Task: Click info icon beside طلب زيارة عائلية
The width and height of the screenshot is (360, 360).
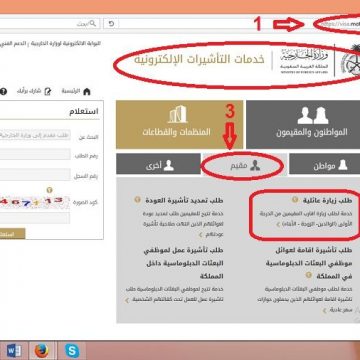Action: point(295,200)
